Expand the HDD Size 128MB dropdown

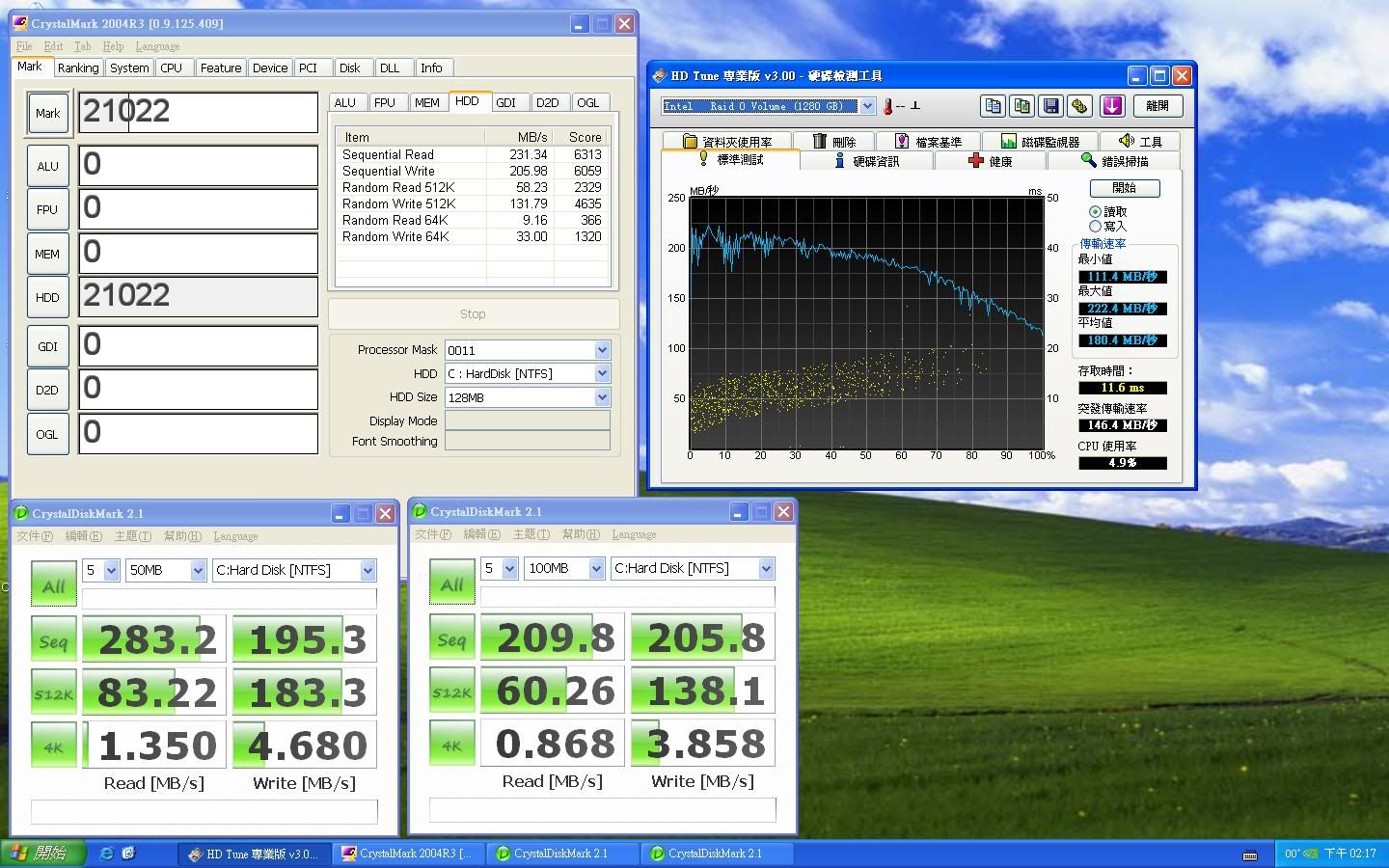coord(602,397)
